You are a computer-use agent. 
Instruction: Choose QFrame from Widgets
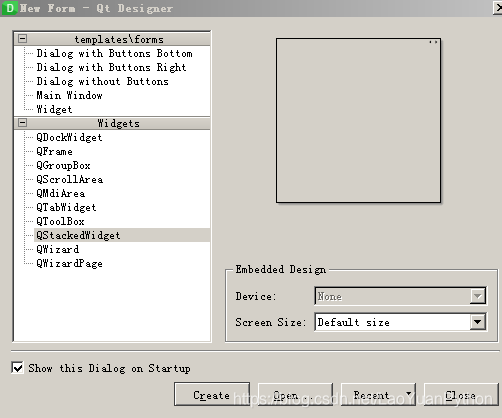[54, 151]
